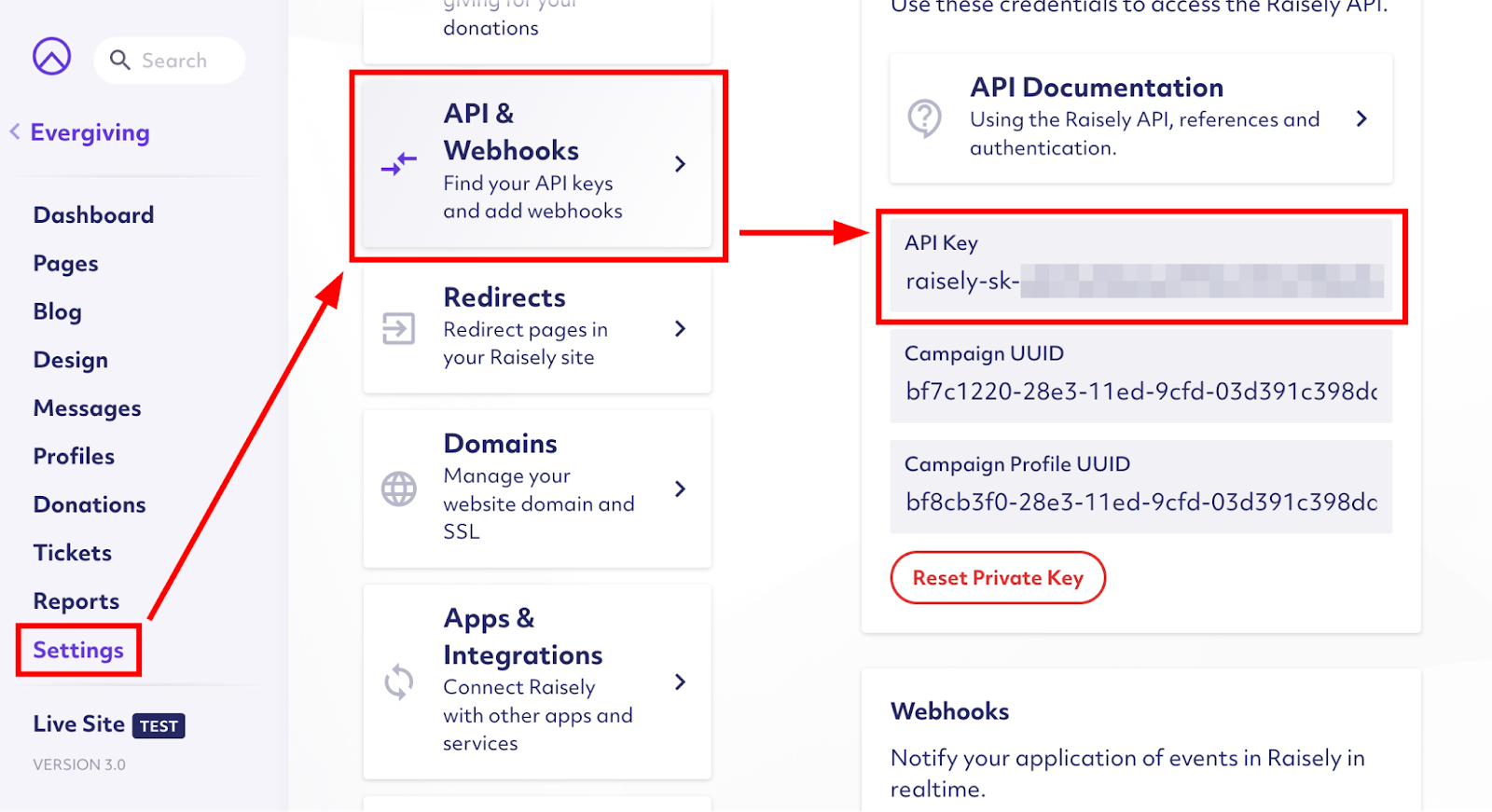Click the API & Webhooks arrows icon
The height and width of the screenshot is (812, 1492).
click(398, 164)
